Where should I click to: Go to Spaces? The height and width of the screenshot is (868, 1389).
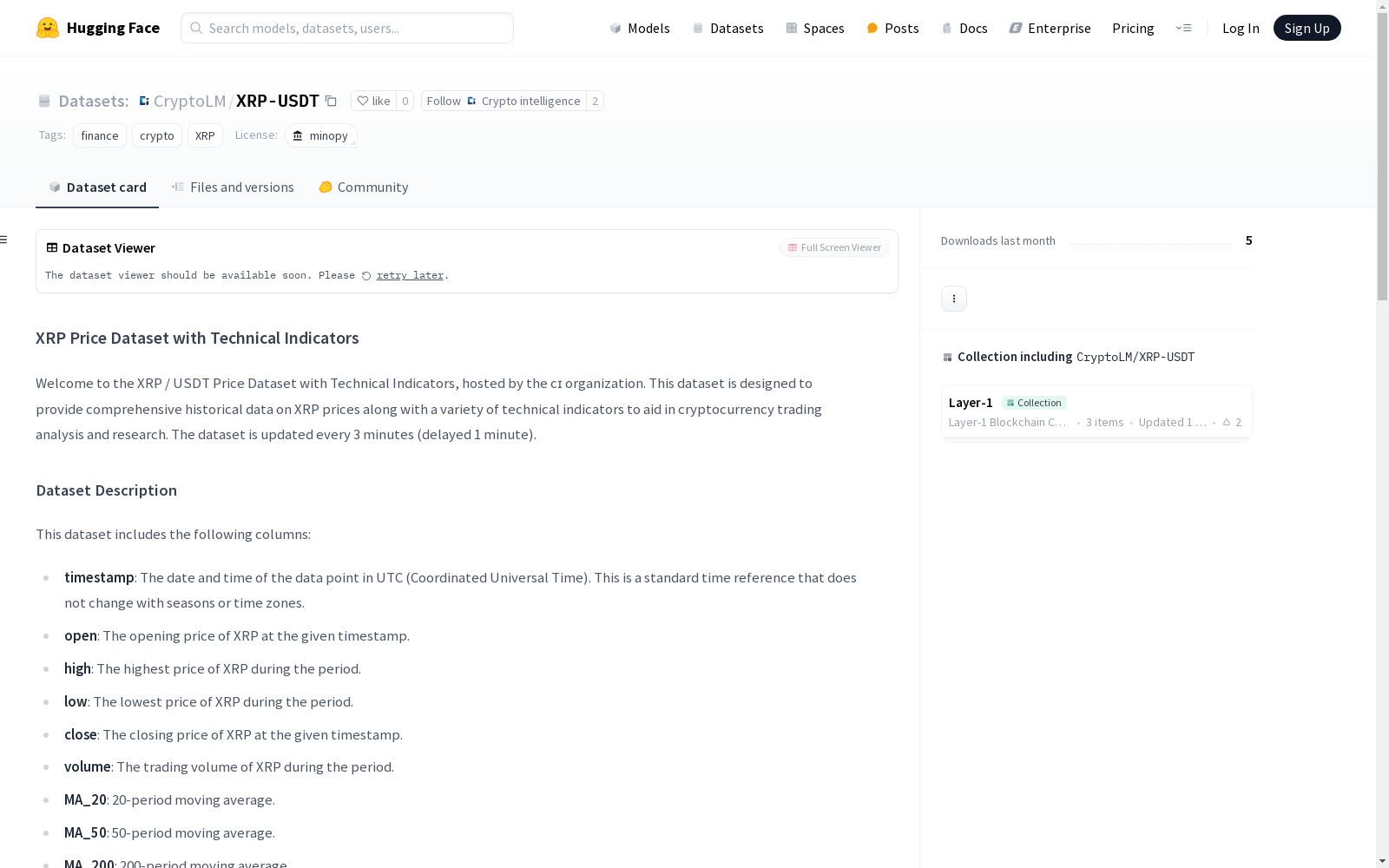(x=815, y=28)
